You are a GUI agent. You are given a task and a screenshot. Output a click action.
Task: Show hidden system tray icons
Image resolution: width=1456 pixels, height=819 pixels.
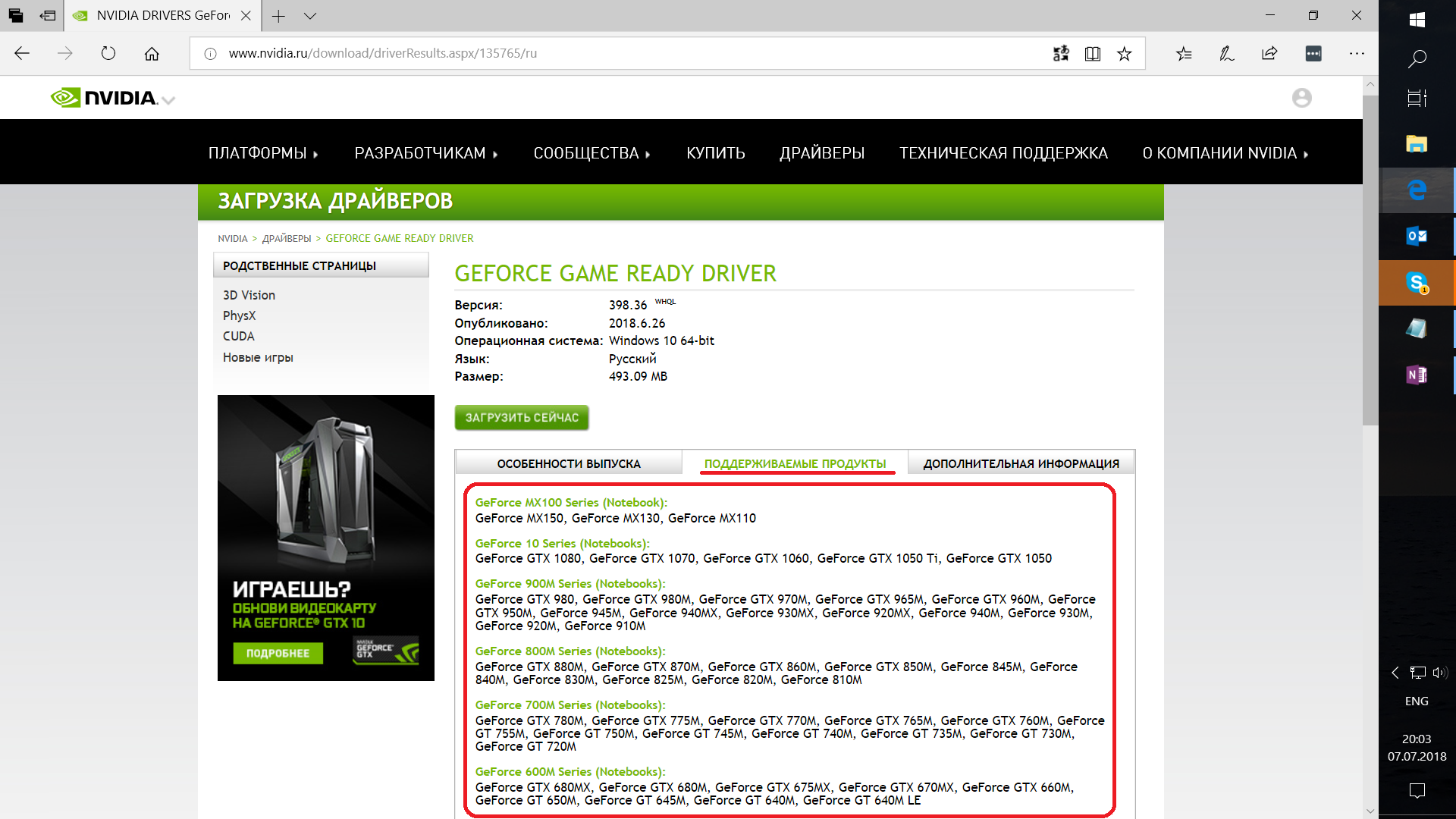point(1395,673)
